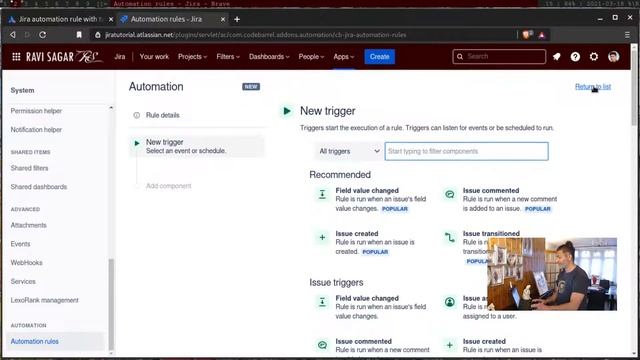Select the Recommended Issue created plus icon
Image resolution: width=640 pixels, height=360 pixels.
click(x=322, y=237)
